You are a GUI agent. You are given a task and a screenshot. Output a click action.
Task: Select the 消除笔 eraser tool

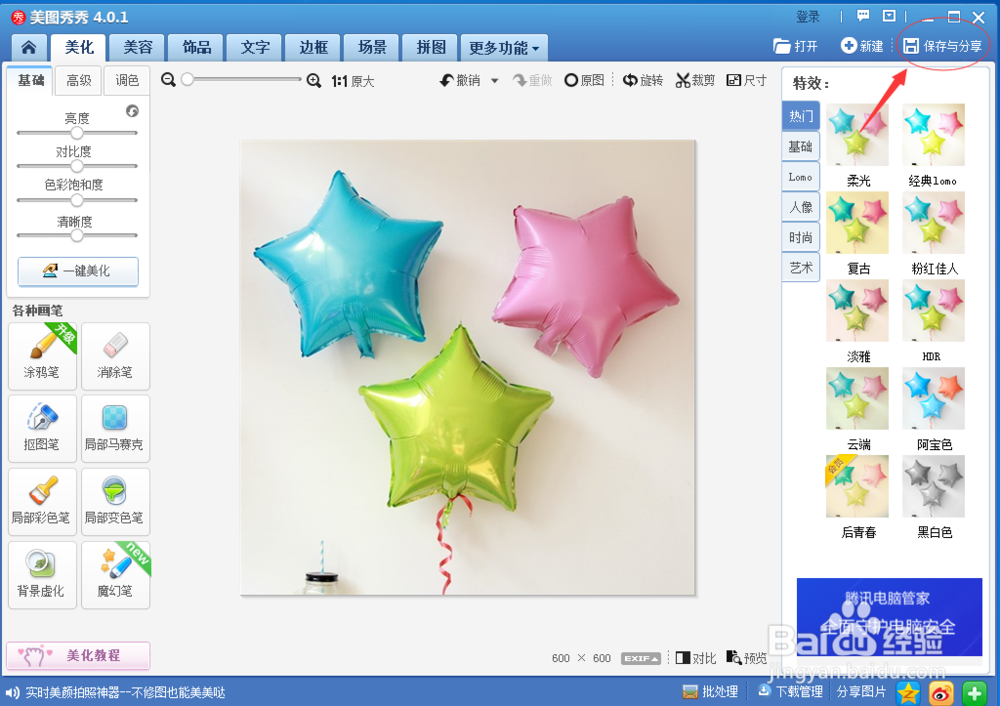115,356
